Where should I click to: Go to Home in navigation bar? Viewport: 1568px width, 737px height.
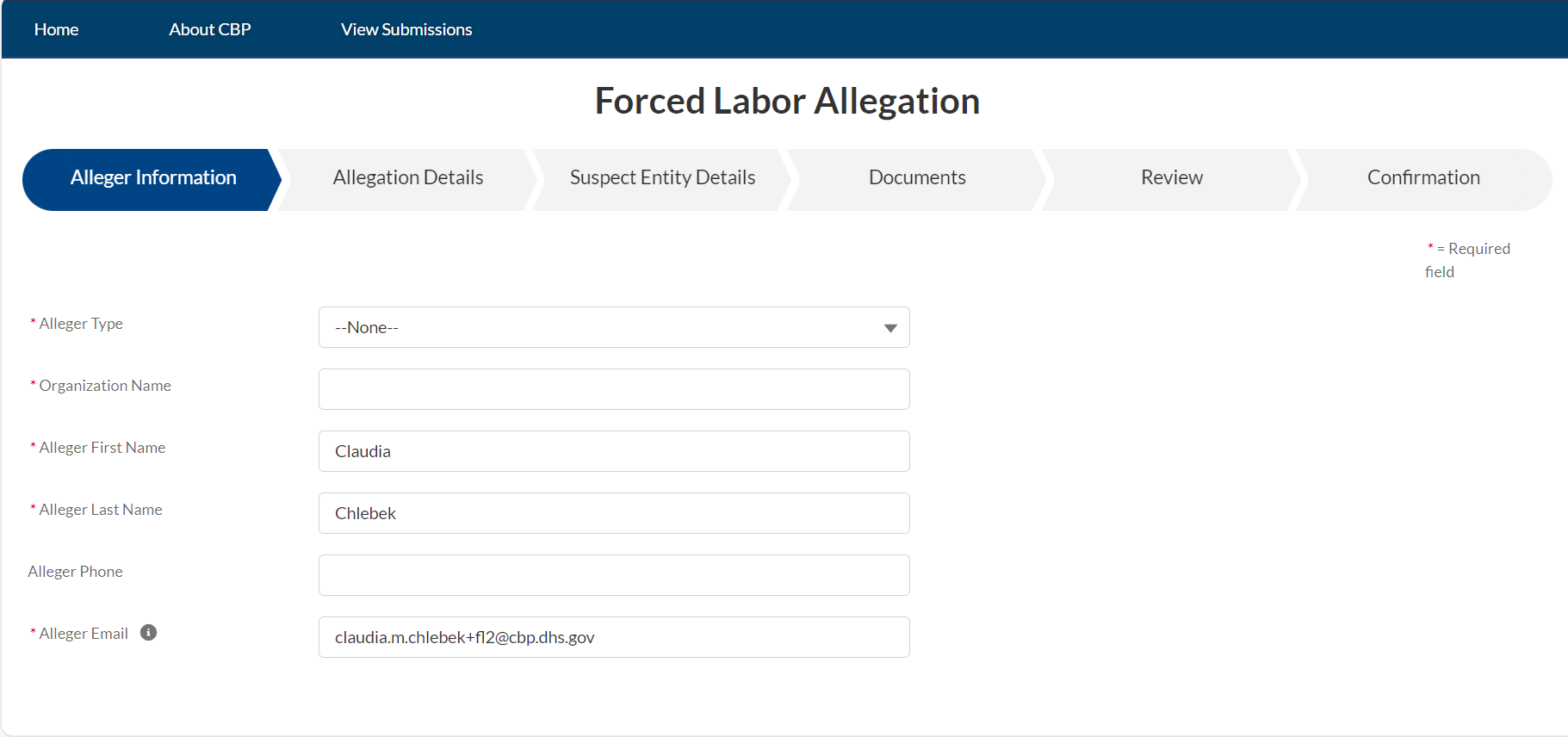pyautogui.click(x=57, y=29)
